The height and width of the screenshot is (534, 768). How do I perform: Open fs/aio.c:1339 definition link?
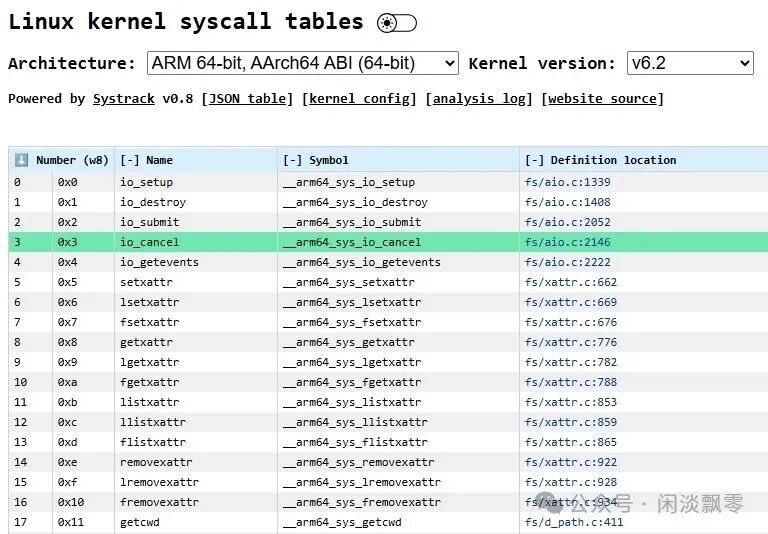tap(568, 182)
